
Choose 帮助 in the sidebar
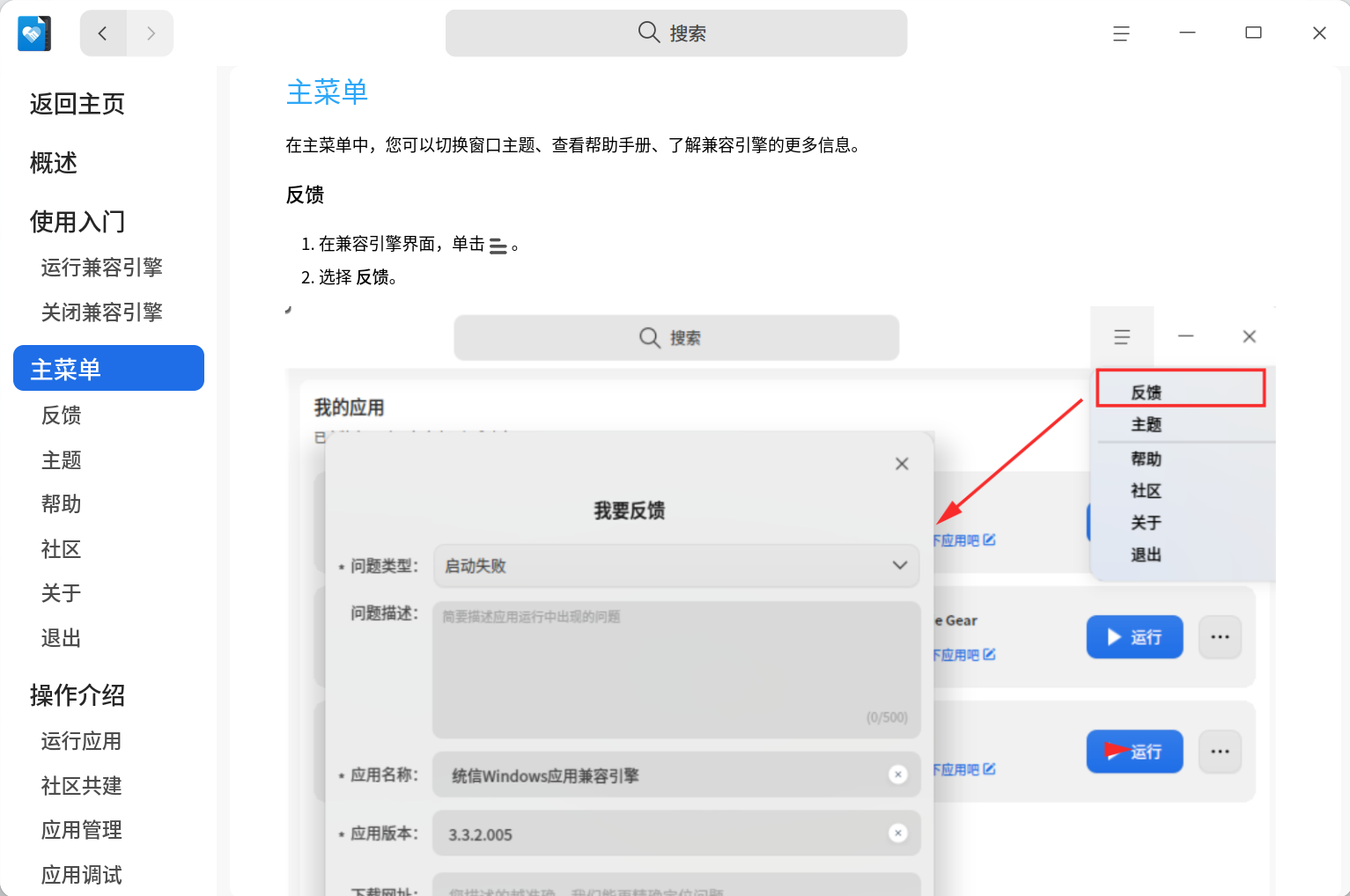(62, 504)
